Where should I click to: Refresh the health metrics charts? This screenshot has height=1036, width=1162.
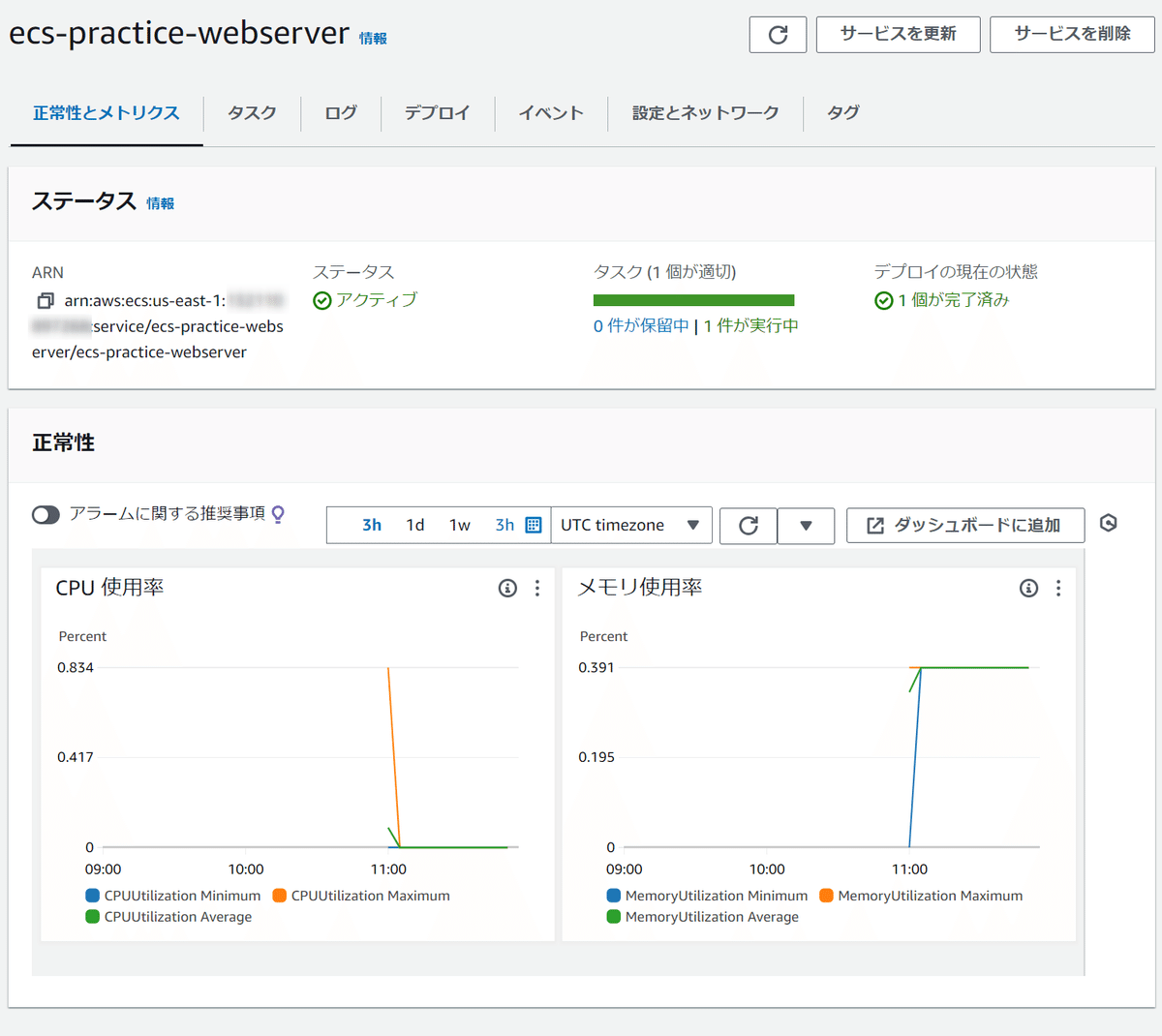tap(748, 526)
